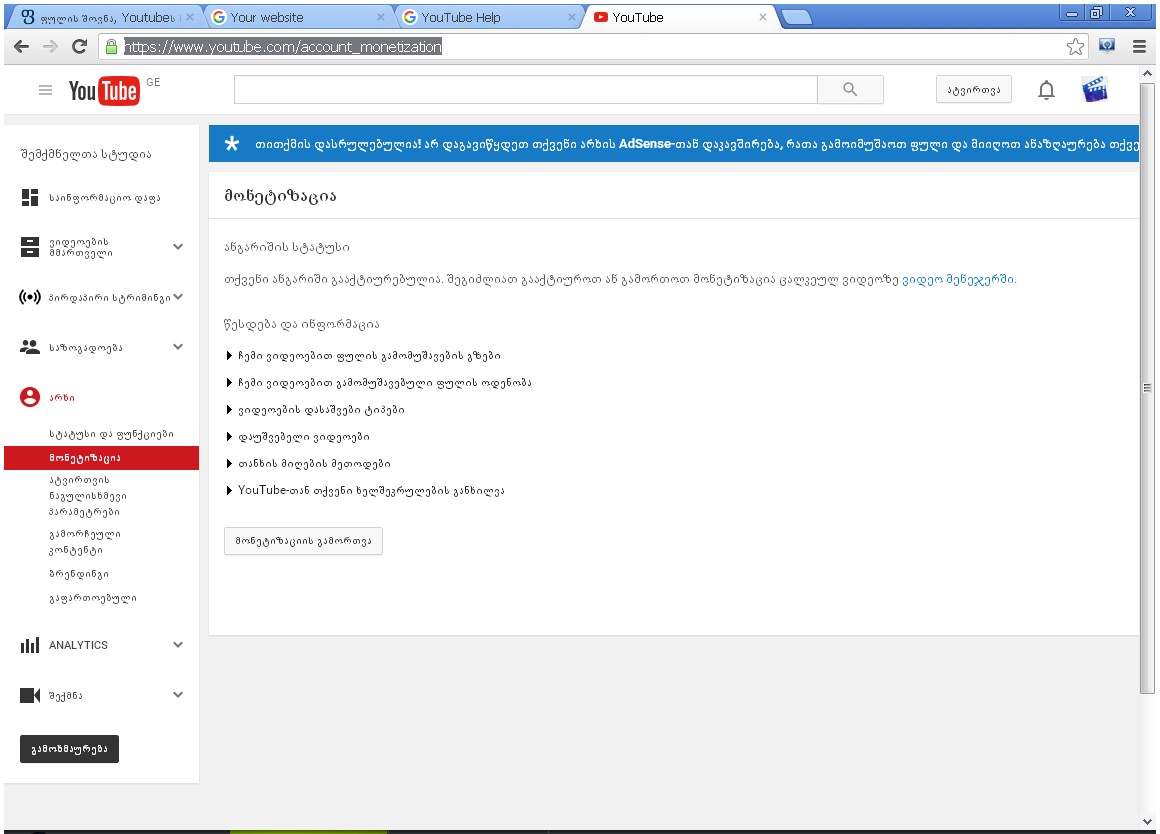Expand the video manager sidebar chevron
The image size is (1160, 834).
point(178,246)
